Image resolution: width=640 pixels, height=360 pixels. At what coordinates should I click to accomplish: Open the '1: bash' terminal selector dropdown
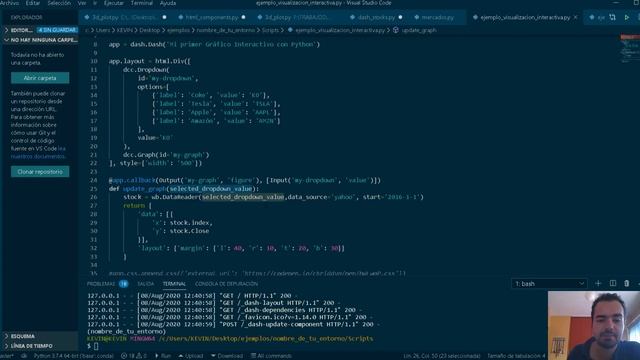point(549,284)
